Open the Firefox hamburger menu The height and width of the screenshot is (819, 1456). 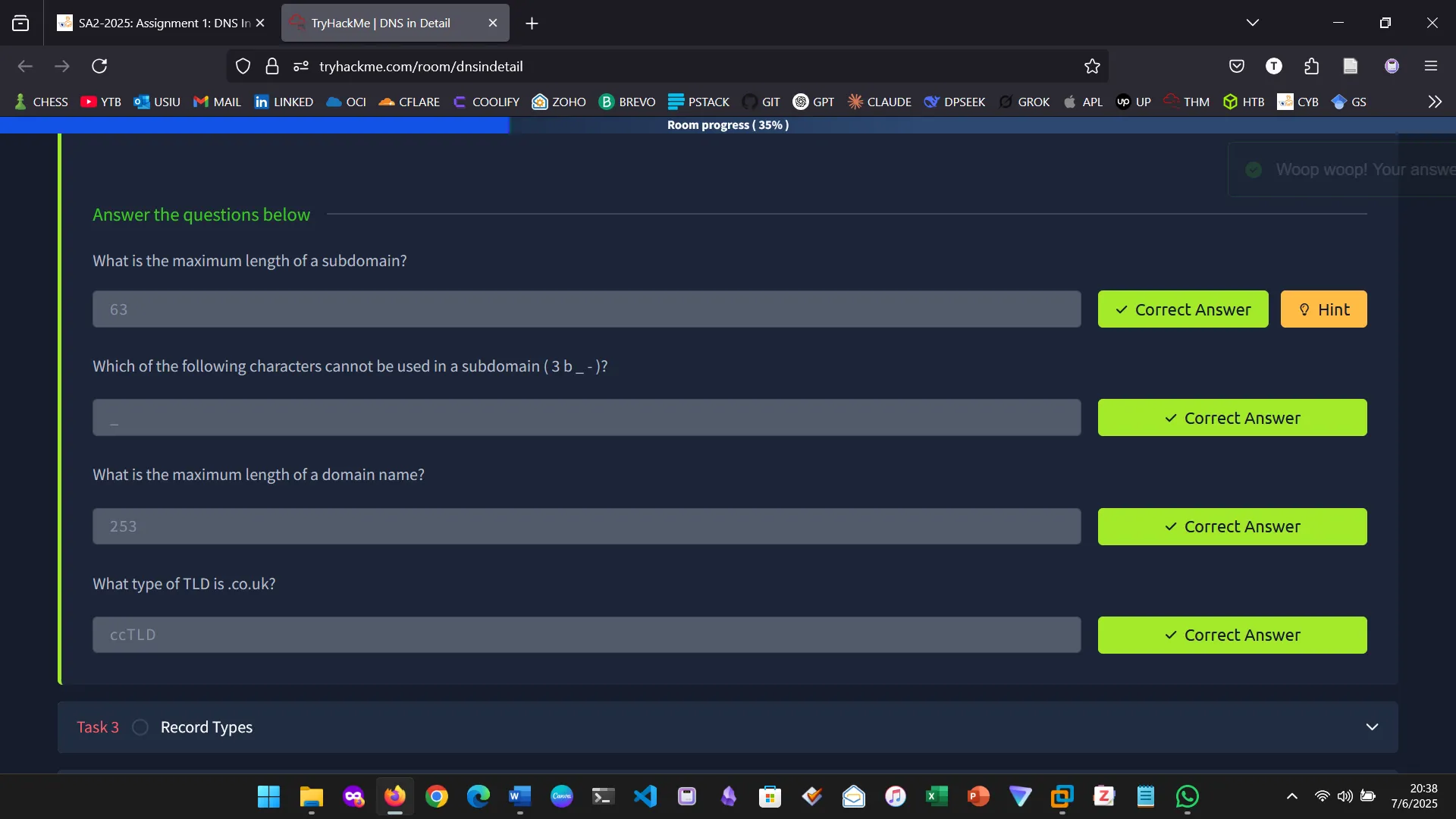pos(1432,66)
